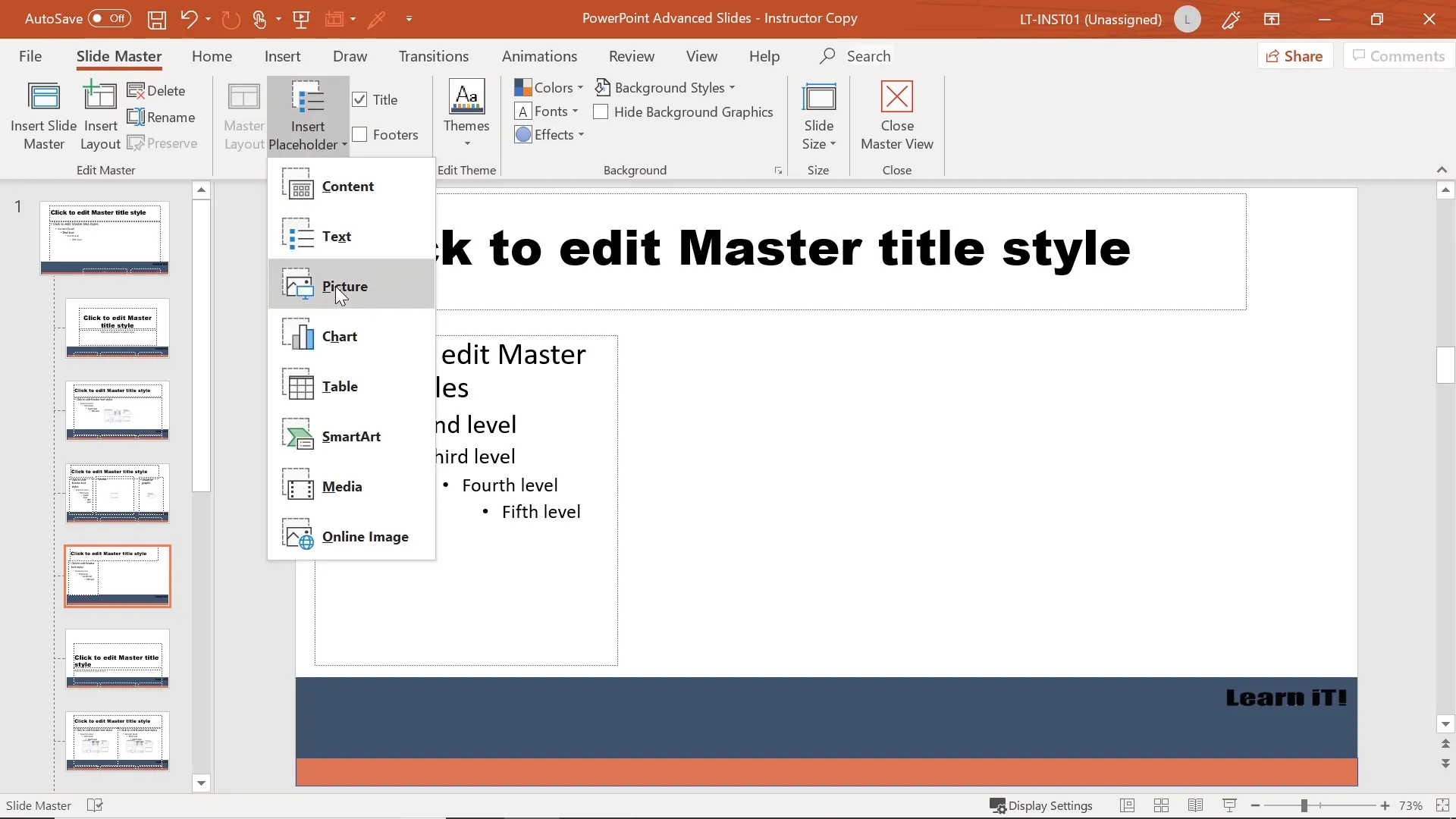Toggle AutoSave switch
Image resolution: width=1456 pixels, height=819 pixels.
109,19
